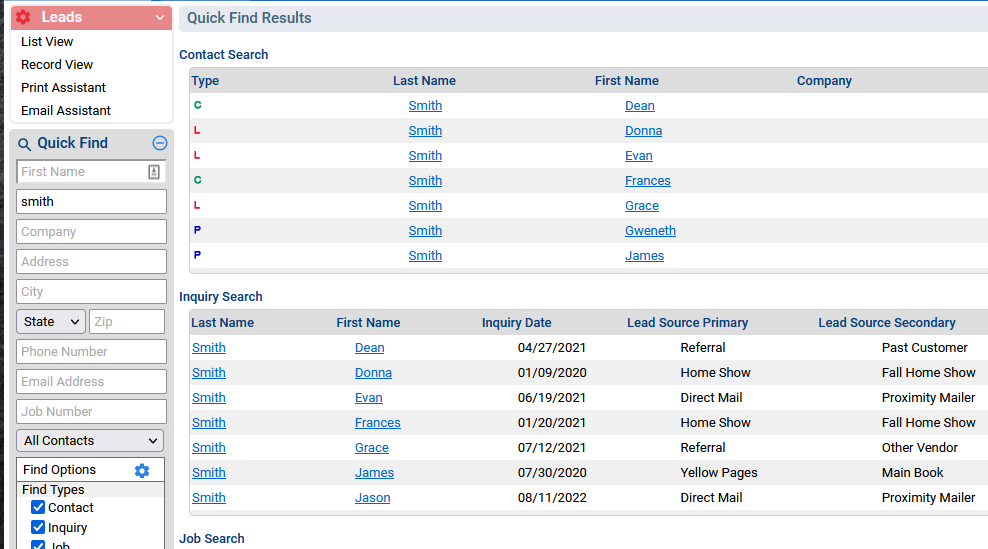Click the Leads gear icon
988x549 pixels.
point(23,17)
